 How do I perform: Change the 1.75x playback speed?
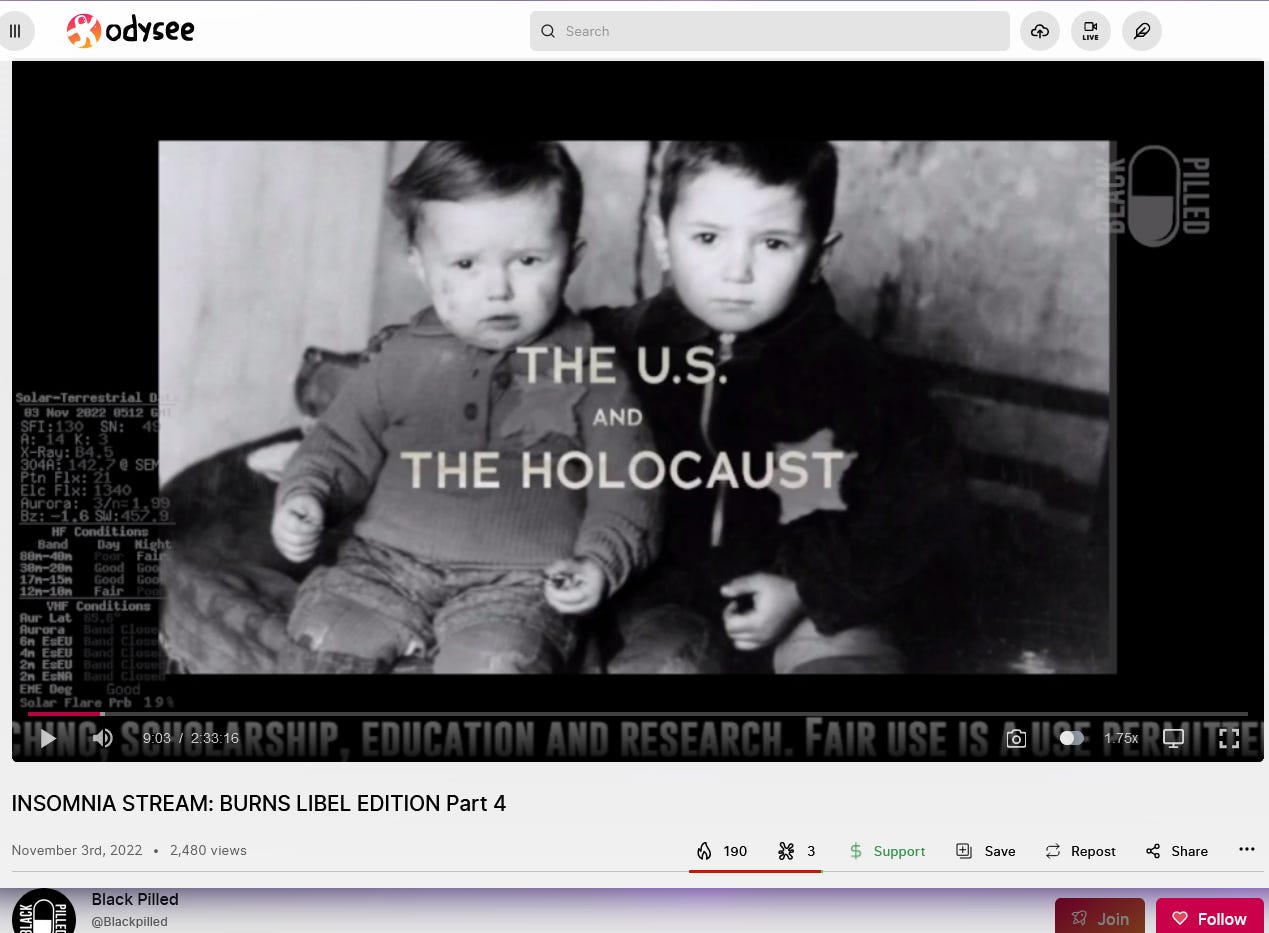(x=1121, y=738)
